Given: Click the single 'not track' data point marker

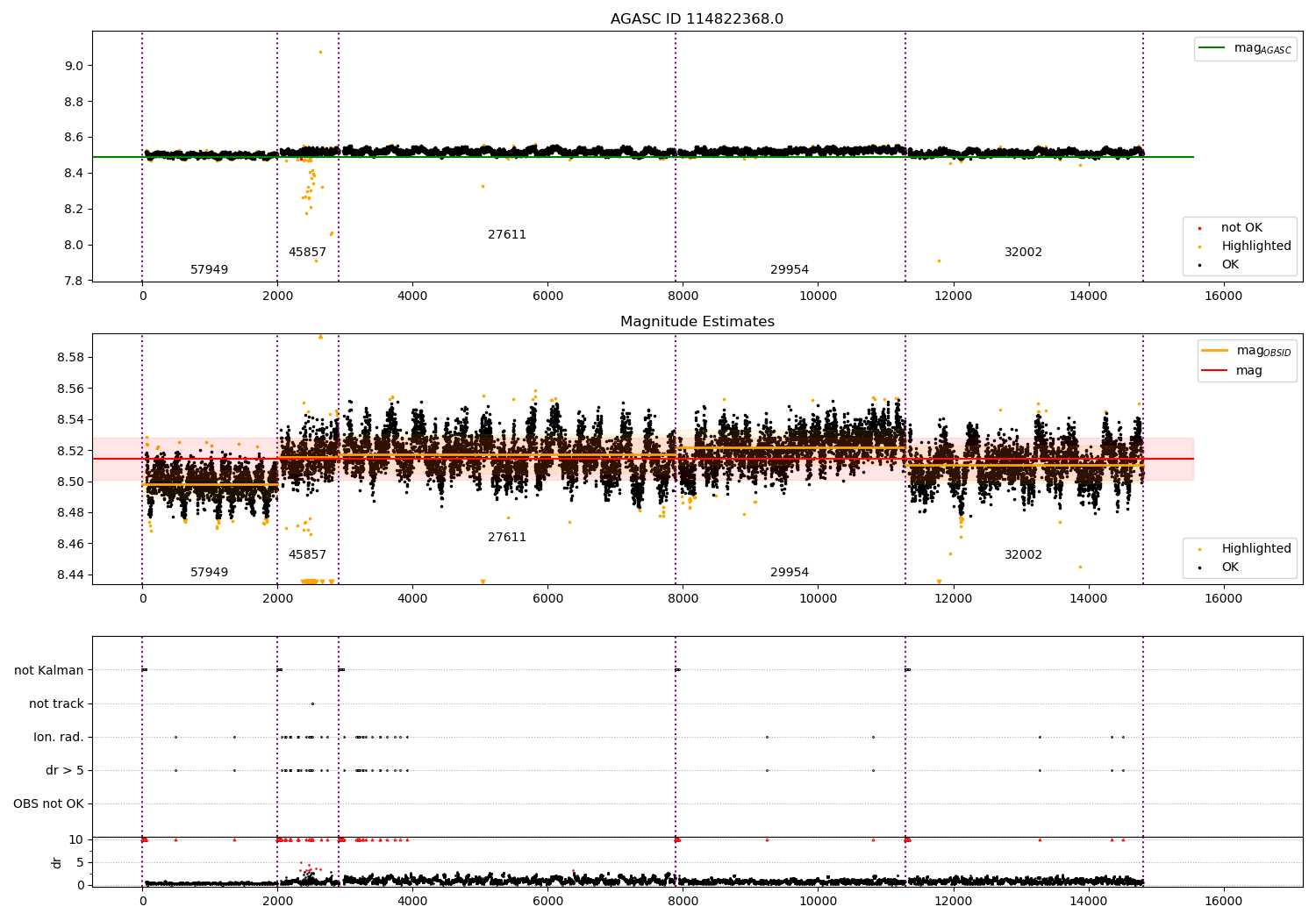Looking at the screenshot, I should coord(312,703).
